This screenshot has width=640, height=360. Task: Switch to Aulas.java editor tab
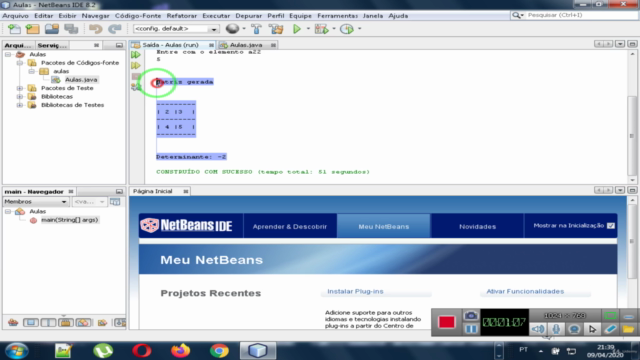[x=246, y=45]
